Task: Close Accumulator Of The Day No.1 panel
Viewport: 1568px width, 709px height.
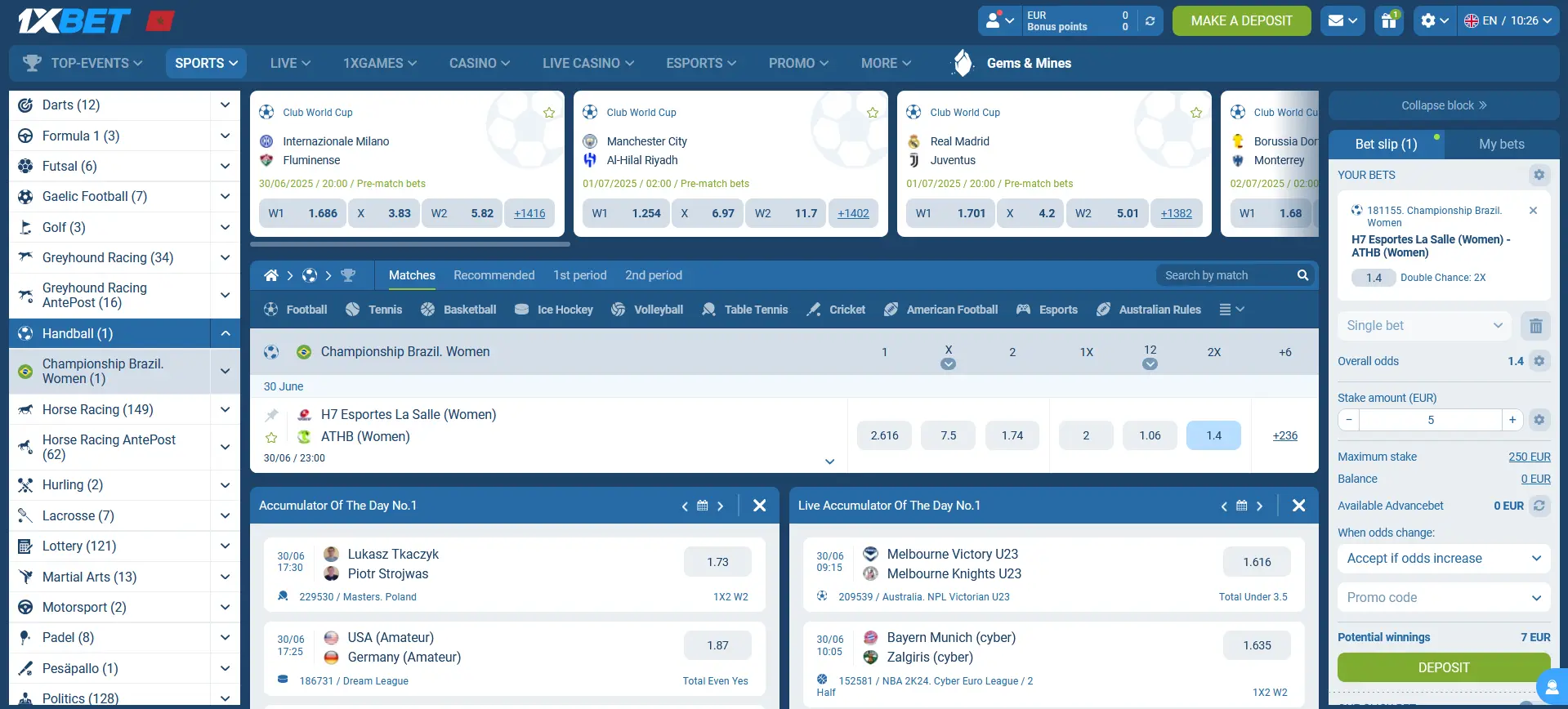Action: tap(759, 506)
